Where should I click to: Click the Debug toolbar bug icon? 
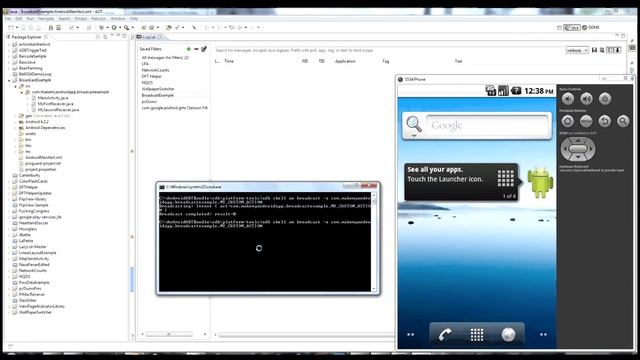coord(101,28)
